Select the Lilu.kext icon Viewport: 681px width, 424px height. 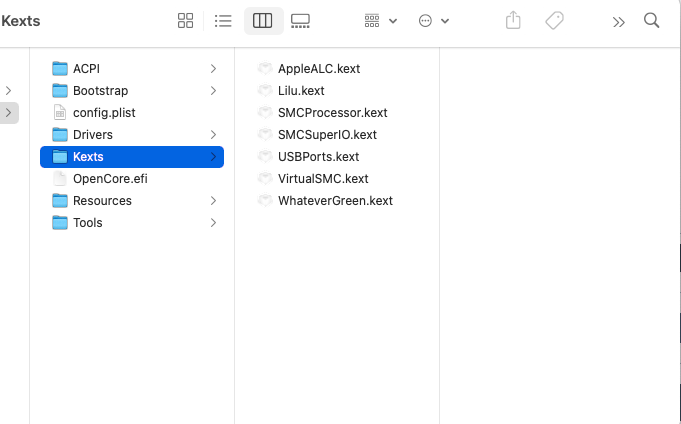266,91
